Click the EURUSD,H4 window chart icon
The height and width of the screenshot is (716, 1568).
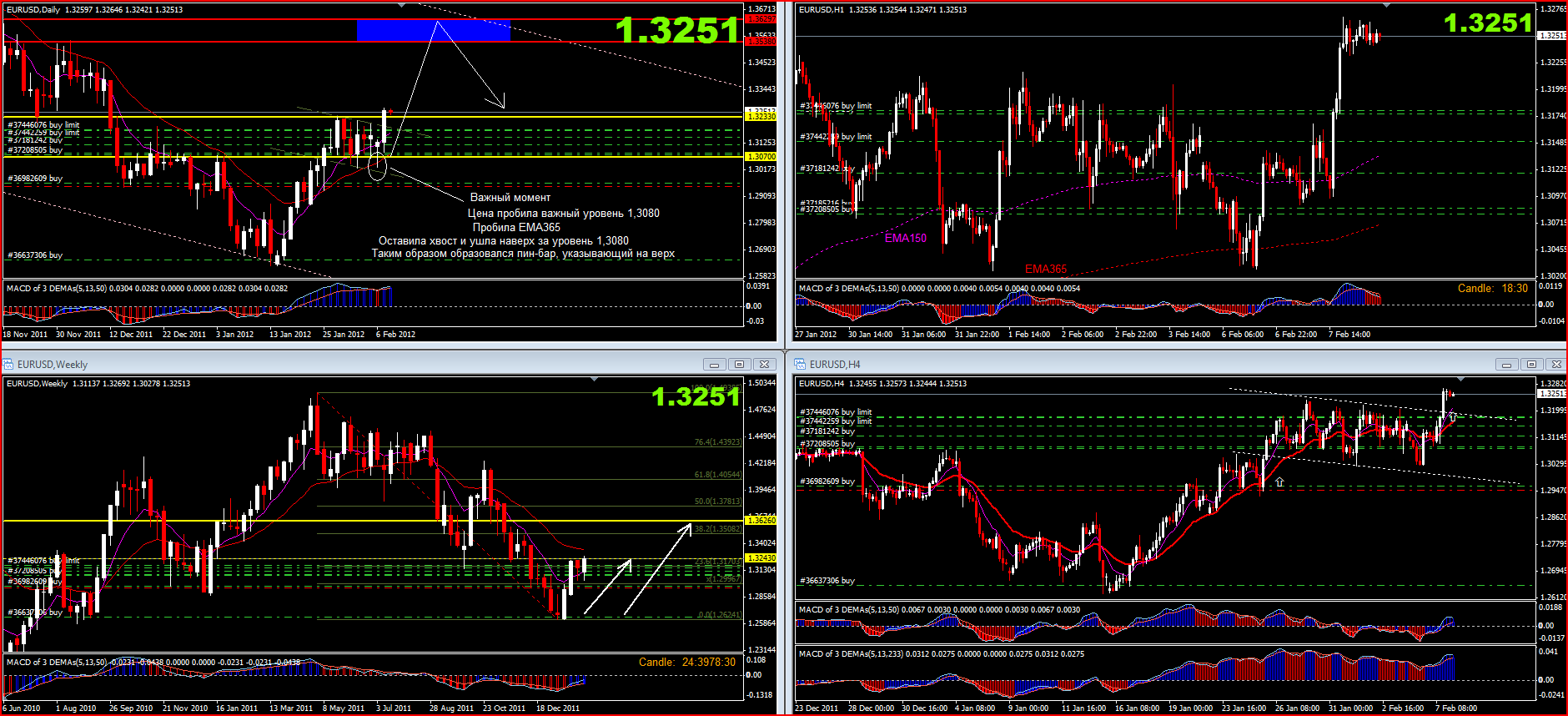[x=801, y=365]
